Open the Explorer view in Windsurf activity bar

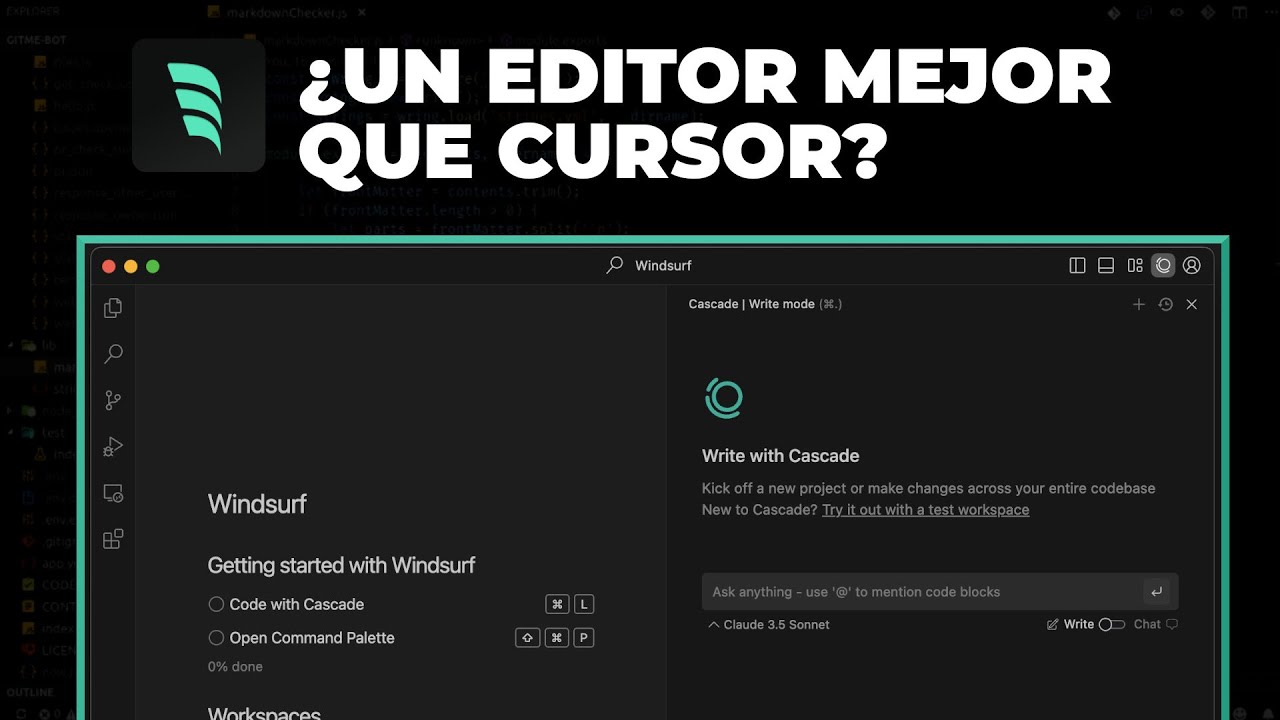(x=113, y=308)
